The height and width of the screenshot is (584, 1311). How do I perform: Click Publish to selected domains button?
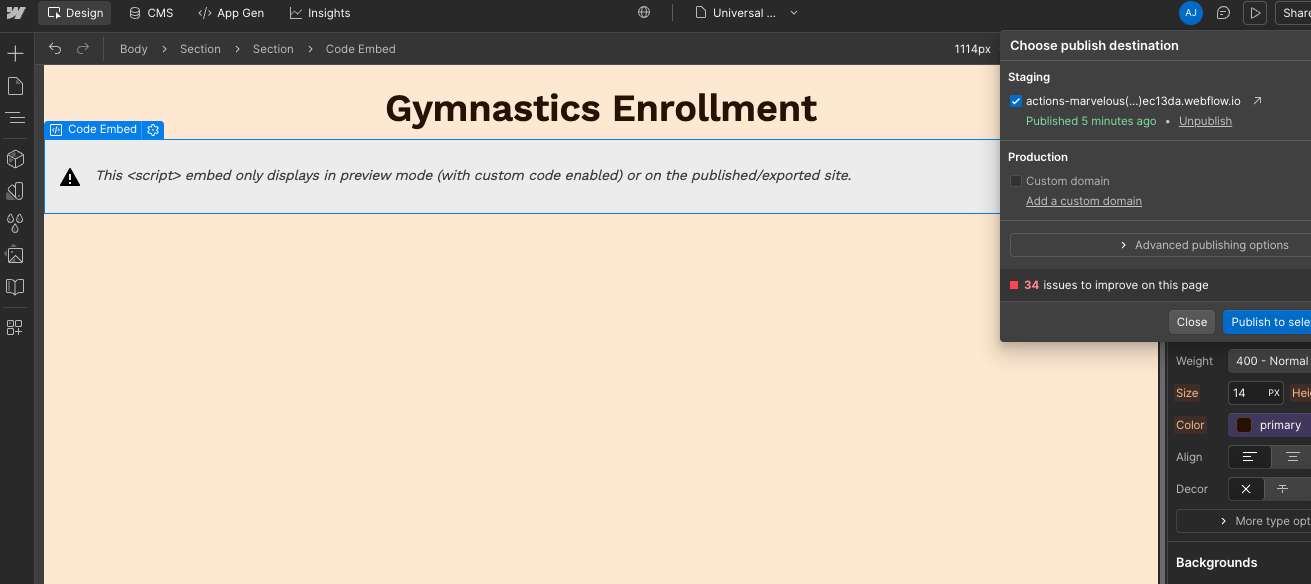point(1267,322)
